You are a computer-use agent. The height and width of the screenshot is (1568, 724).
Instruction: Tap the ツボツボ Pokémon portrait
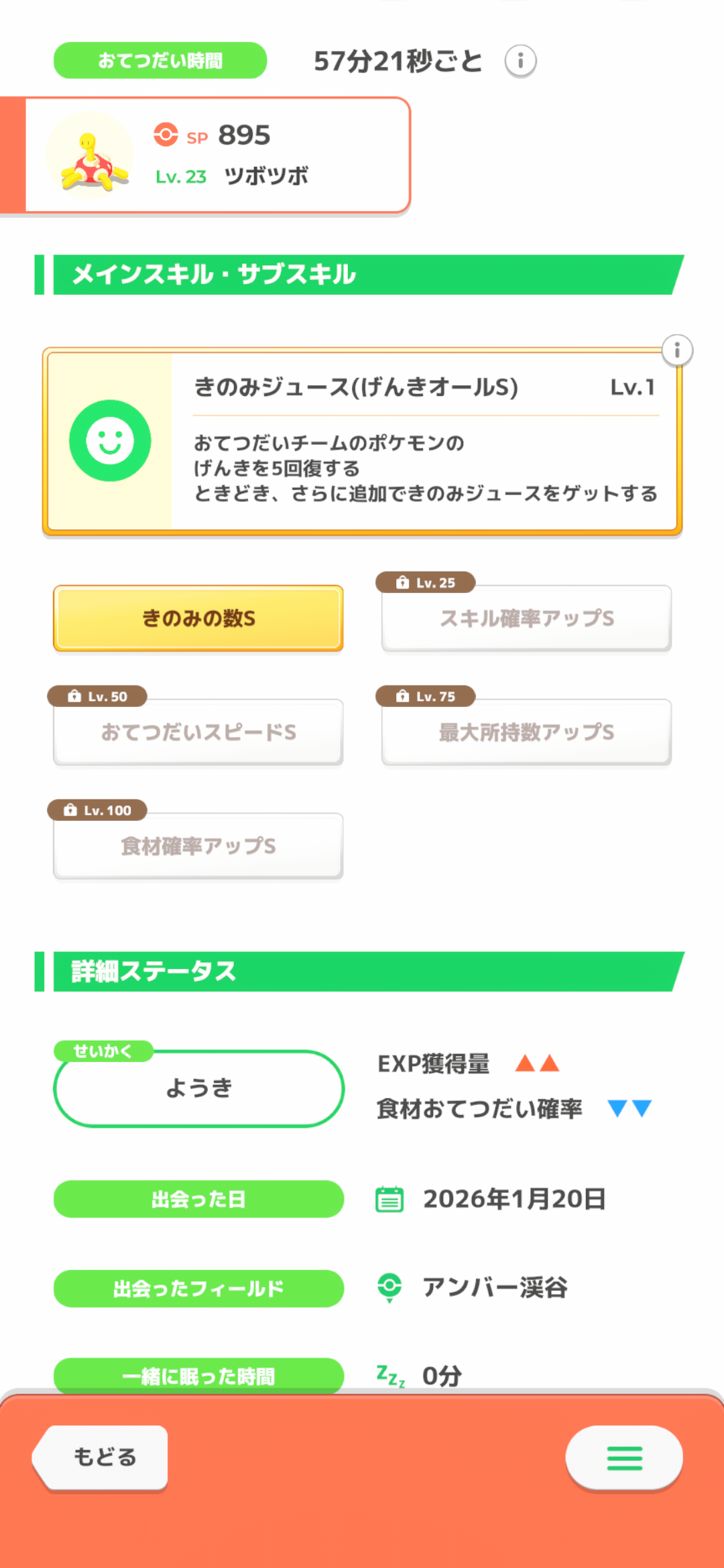pyautogui.click(x=90, y=157)
